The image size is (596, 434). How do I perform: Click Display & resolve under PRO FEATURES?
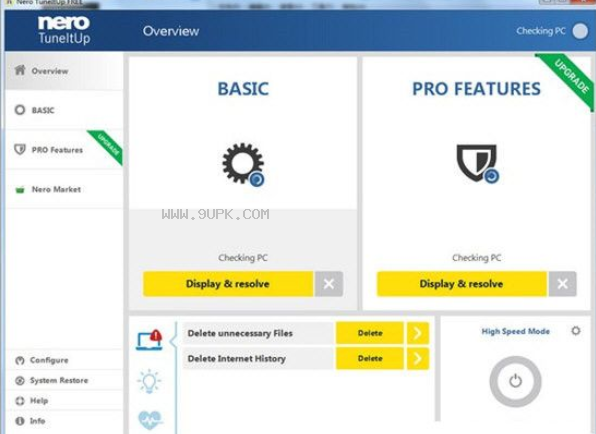point(461,284)
